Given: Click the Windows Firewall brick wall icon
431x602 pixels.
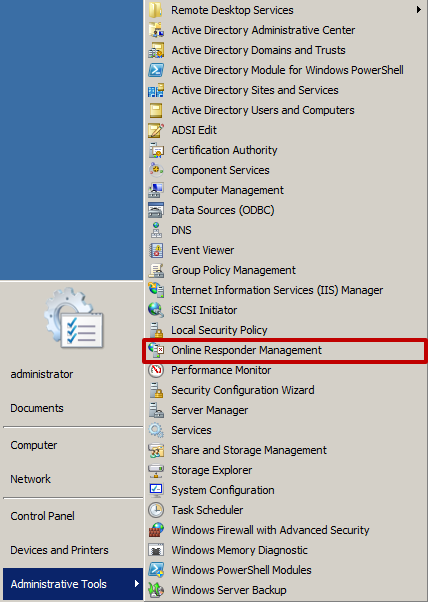Looking at the screenshot, I should (156, 530).
